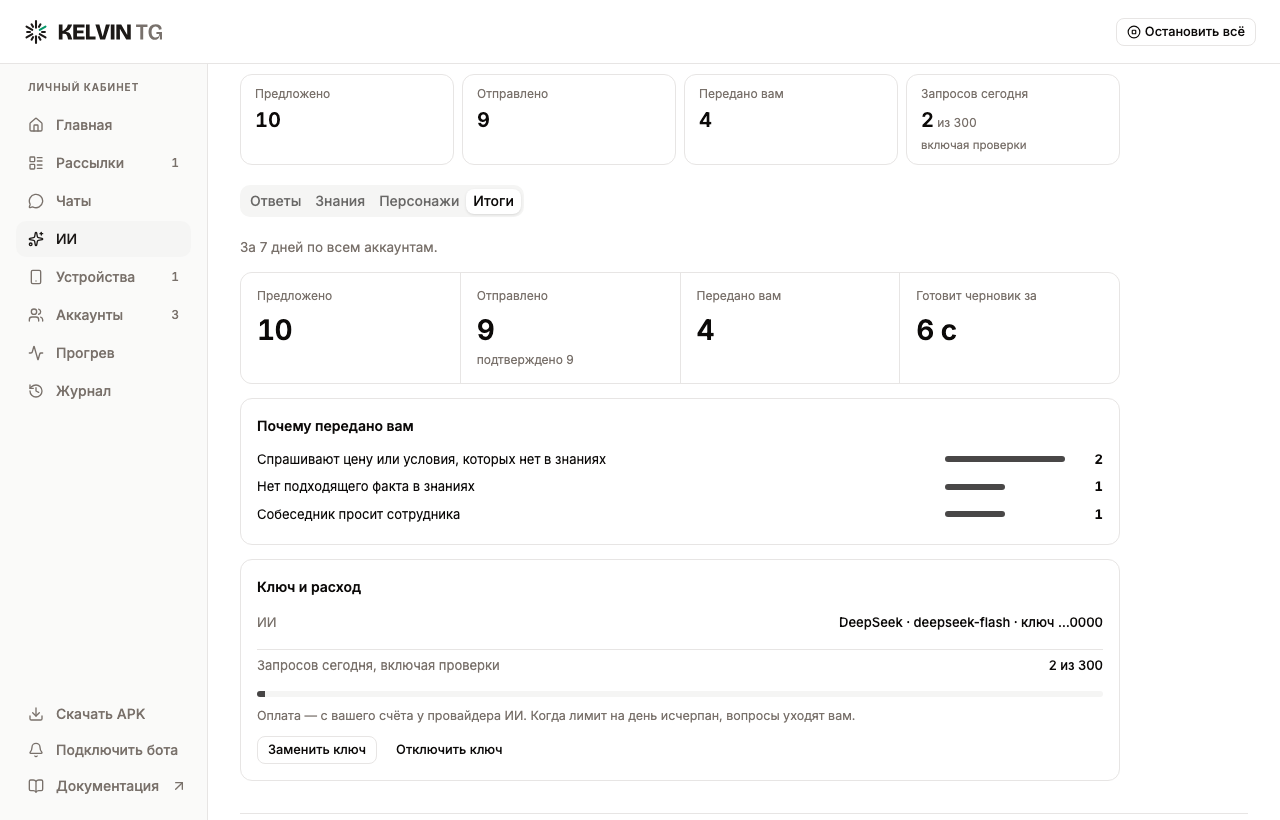Click the row Нет подходящего факта в знаниях
Viewport: 1280px width, 820px height.
click(680, 486)
